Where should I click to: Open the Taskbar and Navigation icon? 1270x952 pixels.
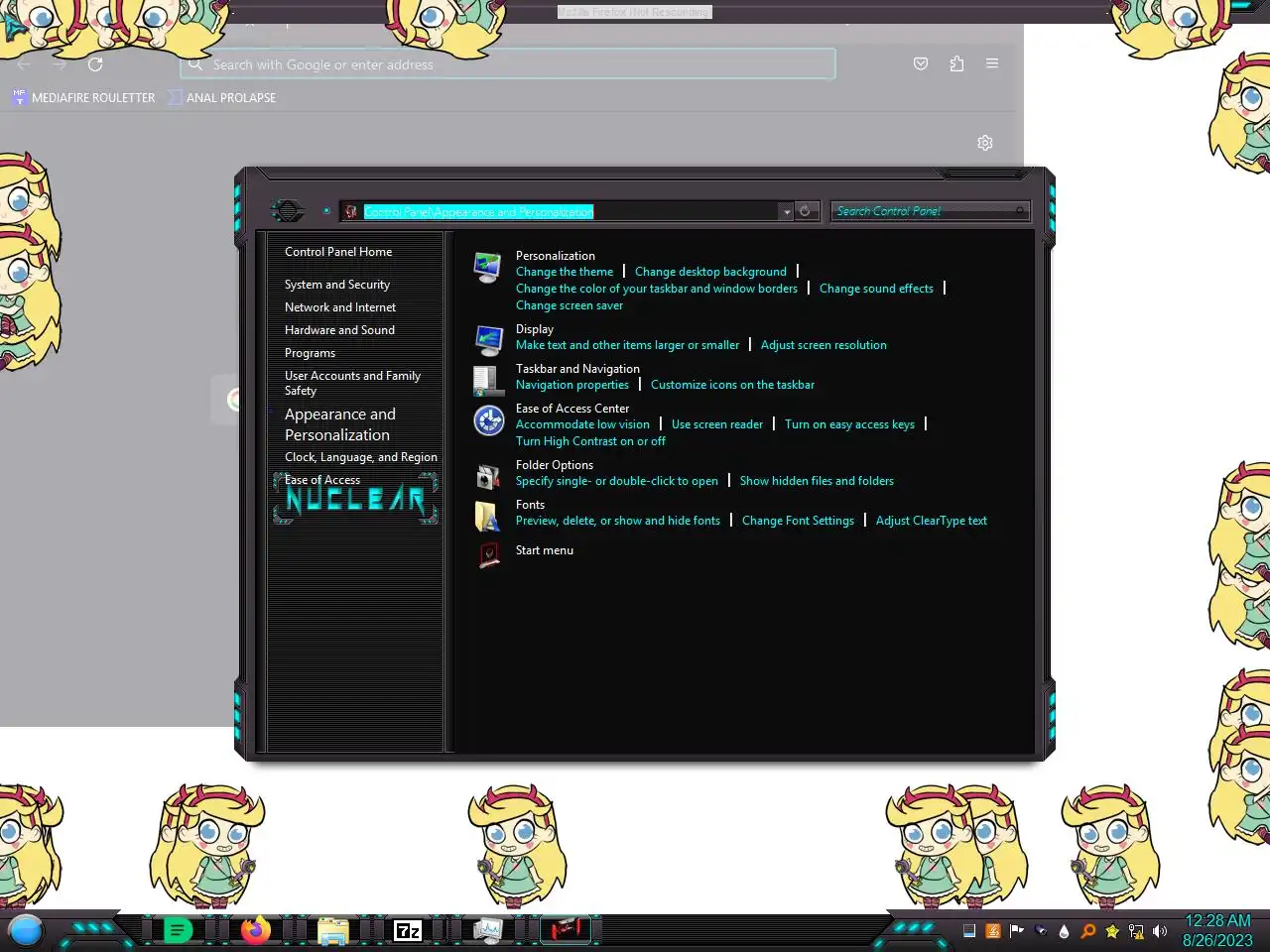pyautogui.click(x=488, y=380)
